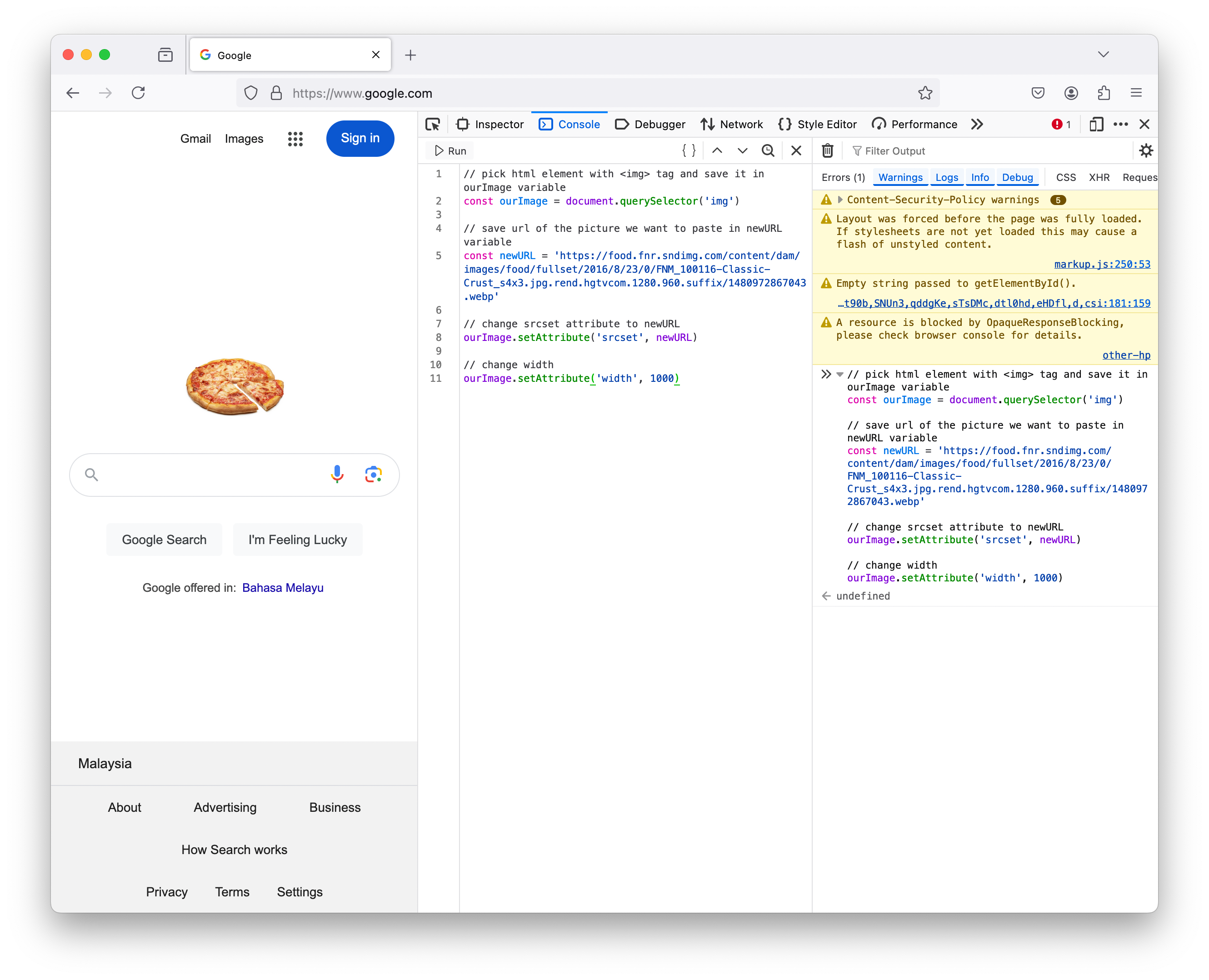Pretty print code with braces icon
Screen dimensions: 1209x980
[x=689, y=151]
